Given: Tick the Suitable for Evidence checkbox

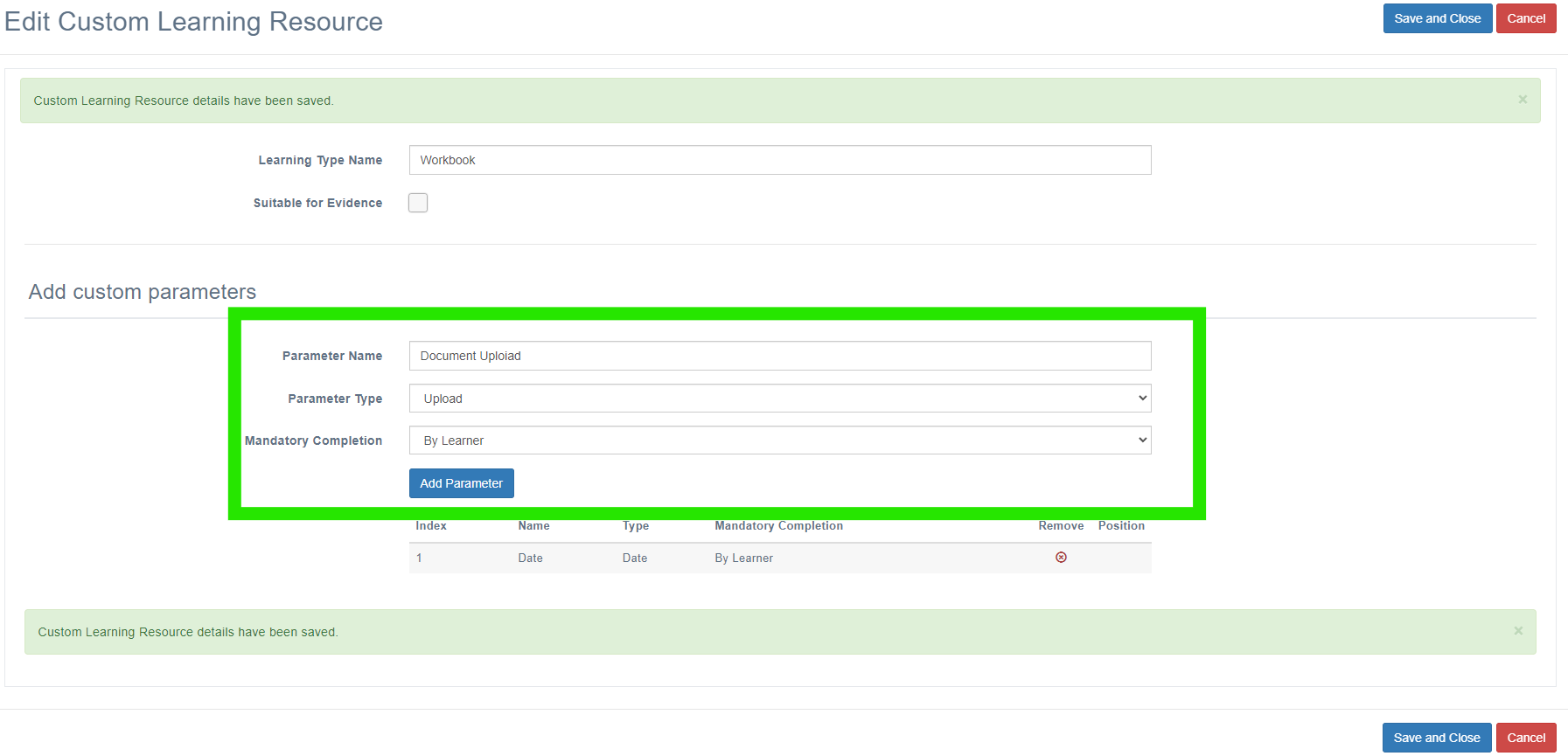Looking at the screenshot, I should 418,203.
